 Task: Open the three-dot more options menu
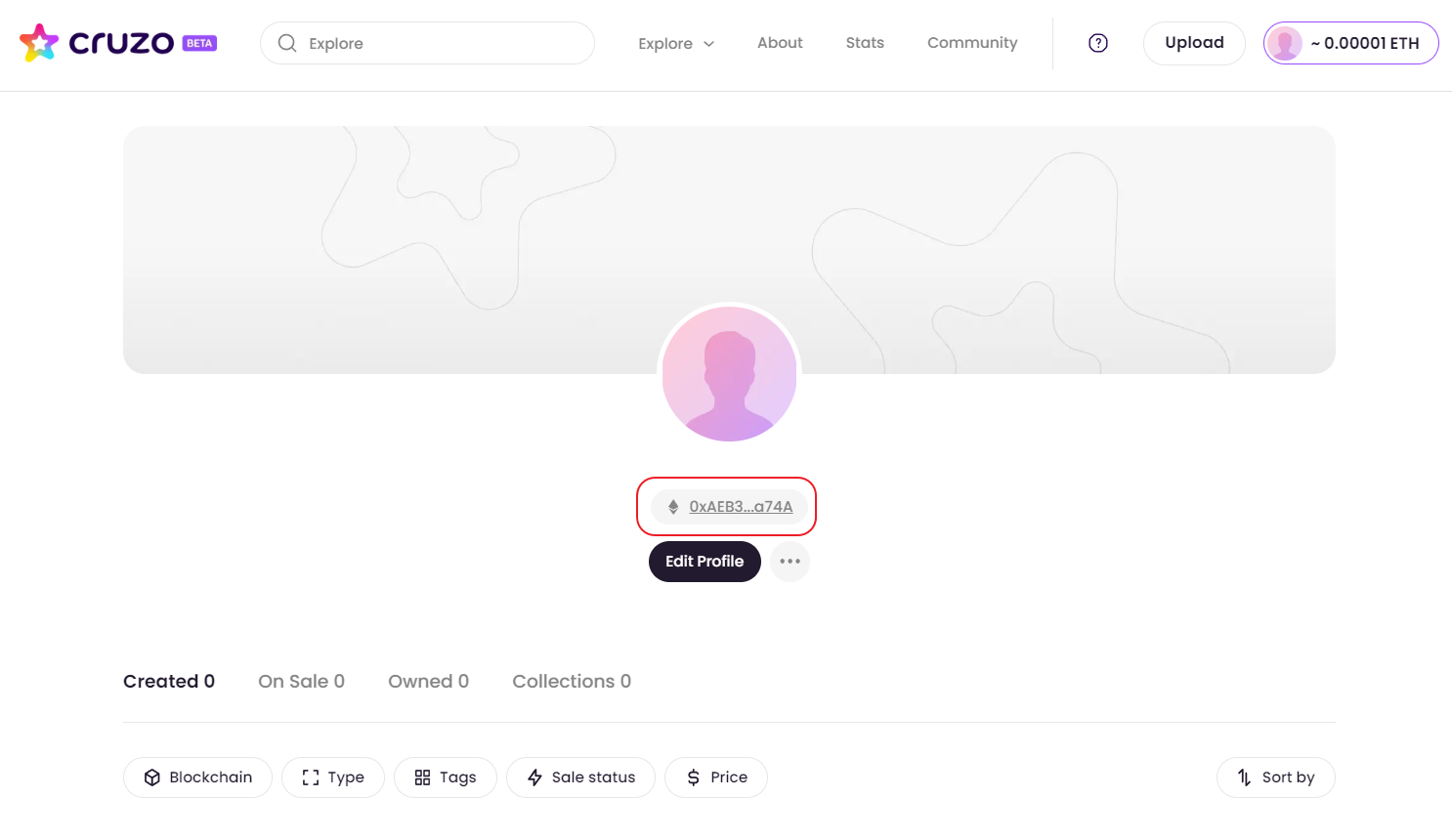790,562
